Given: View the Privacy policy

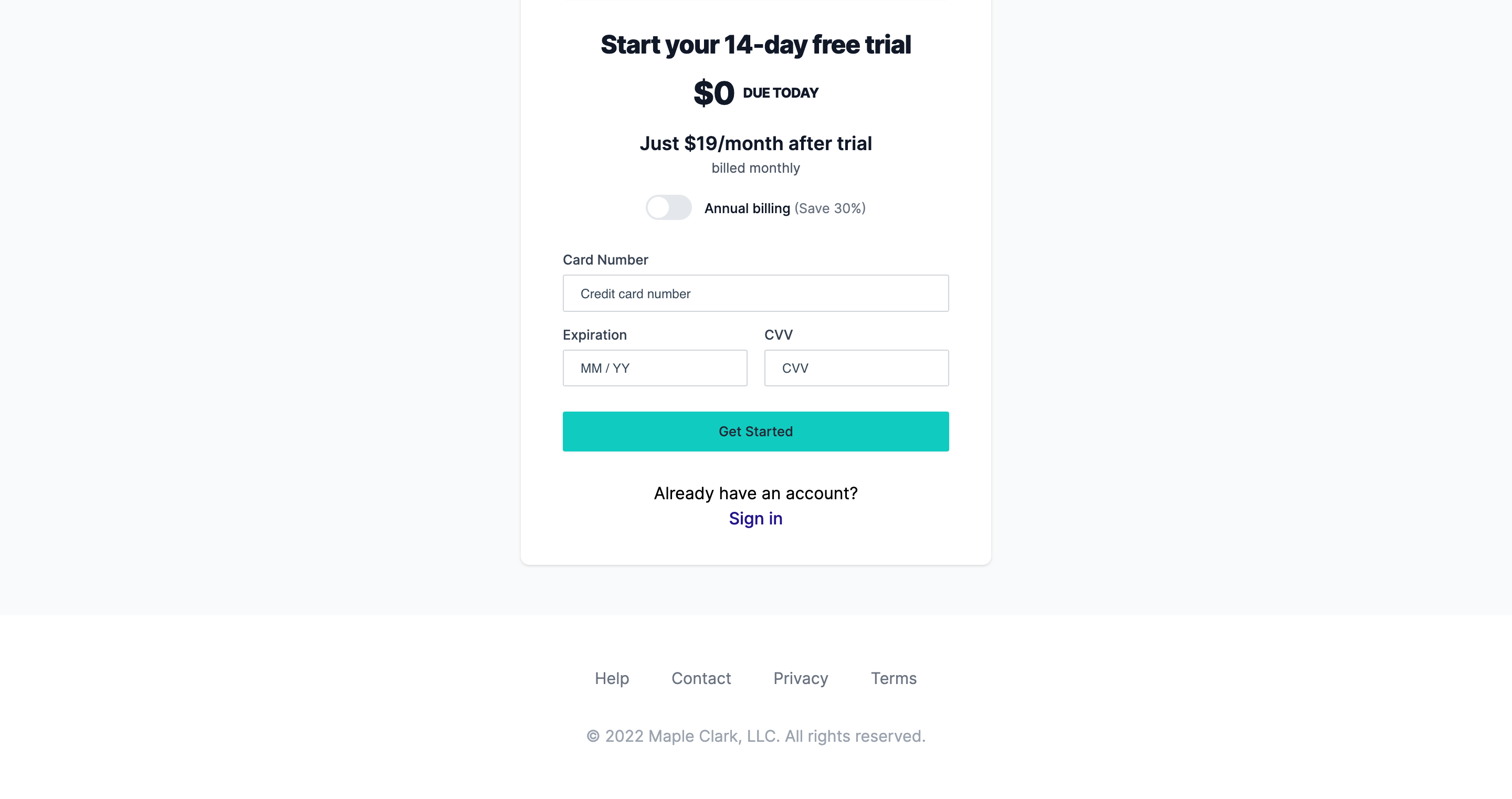Looking at the screenshot, I should 801,678.
